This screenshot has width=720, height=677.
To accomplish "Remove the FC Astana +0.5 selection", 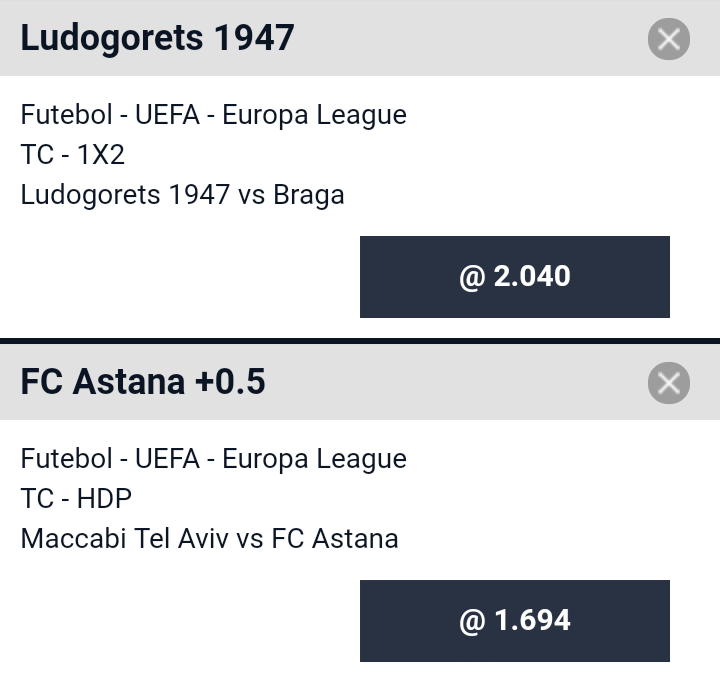I will pos(669,383).
